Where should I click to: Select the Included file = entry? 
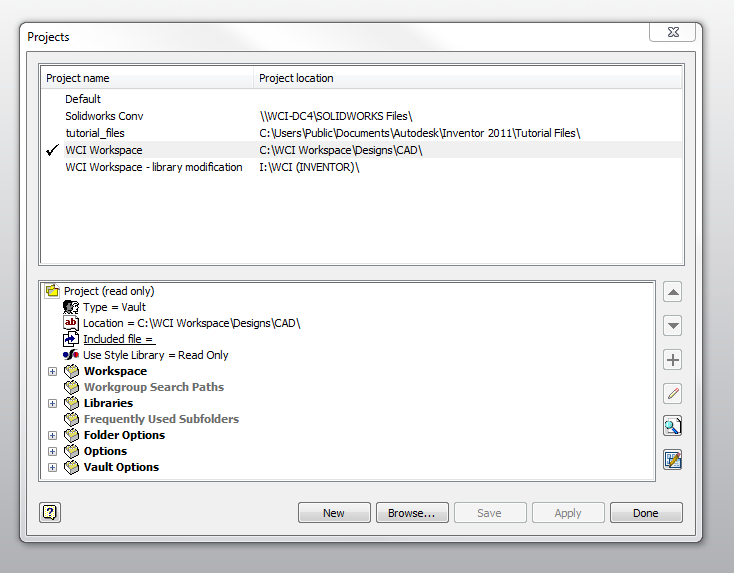click(x=118, y=339)
